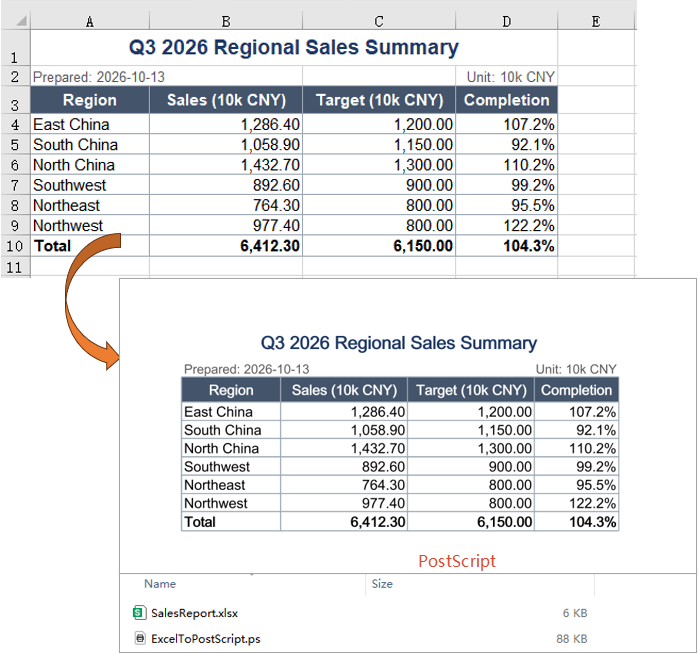Image resolution: width=699 pixels, height=653 pixels.
Task: Select column B header
Action: coord(226,21)
